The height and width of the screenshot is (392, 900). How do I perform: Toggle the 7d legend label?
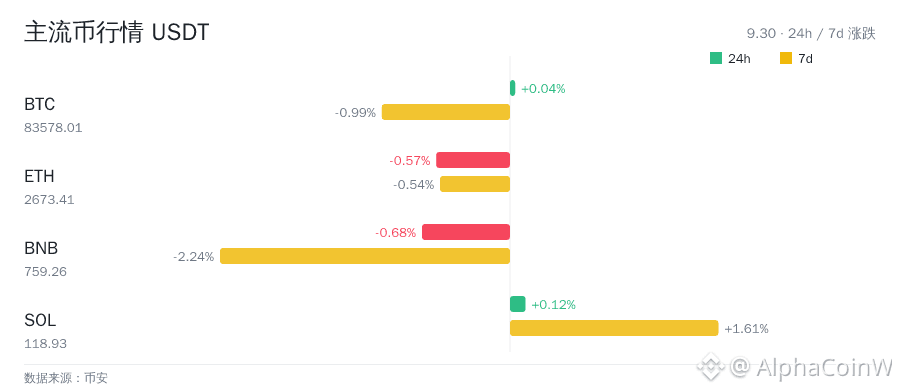[x=805, y=59]
